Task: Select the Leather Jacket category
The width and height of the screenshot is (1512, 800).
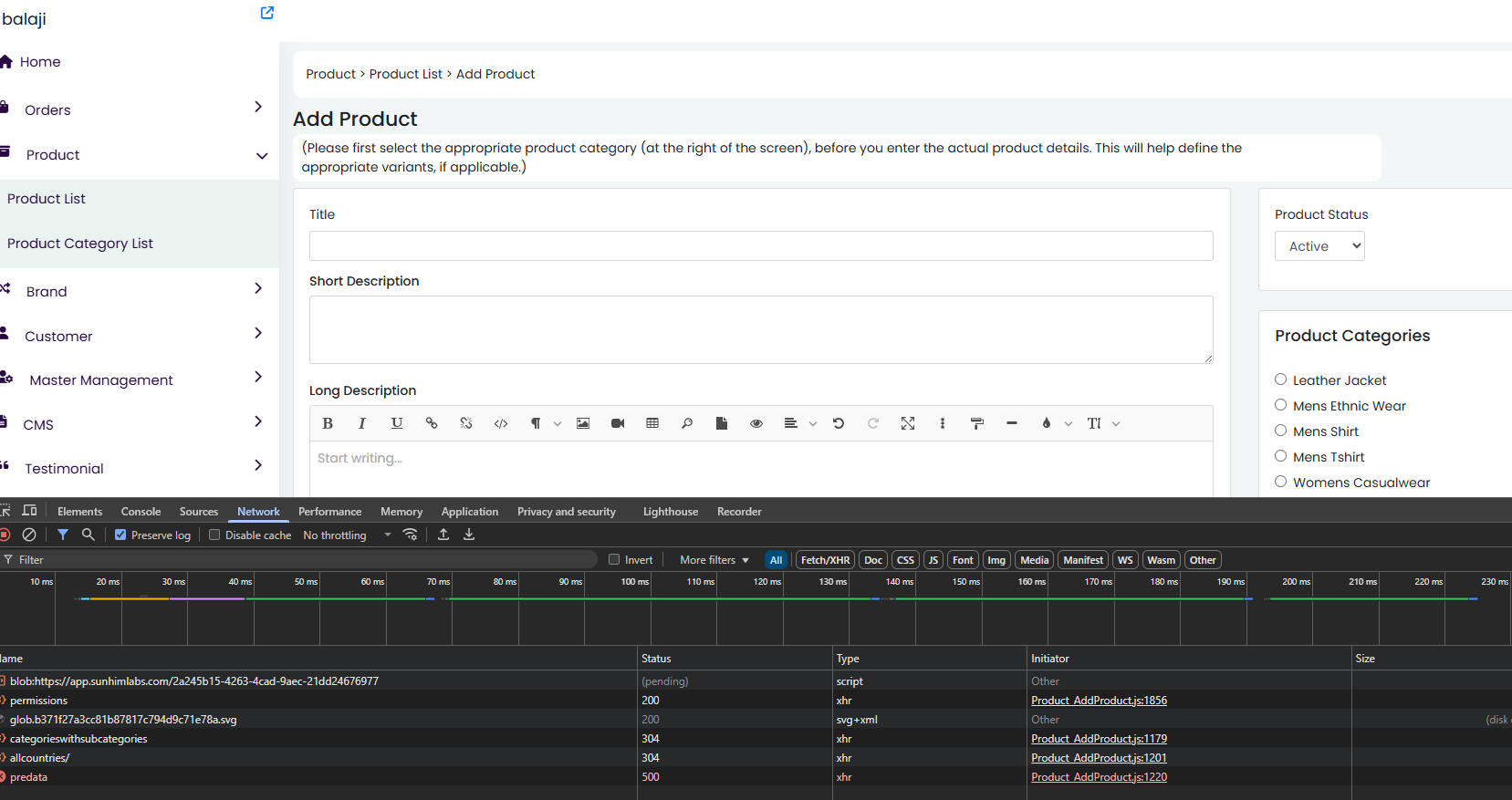Action: 1281,379
